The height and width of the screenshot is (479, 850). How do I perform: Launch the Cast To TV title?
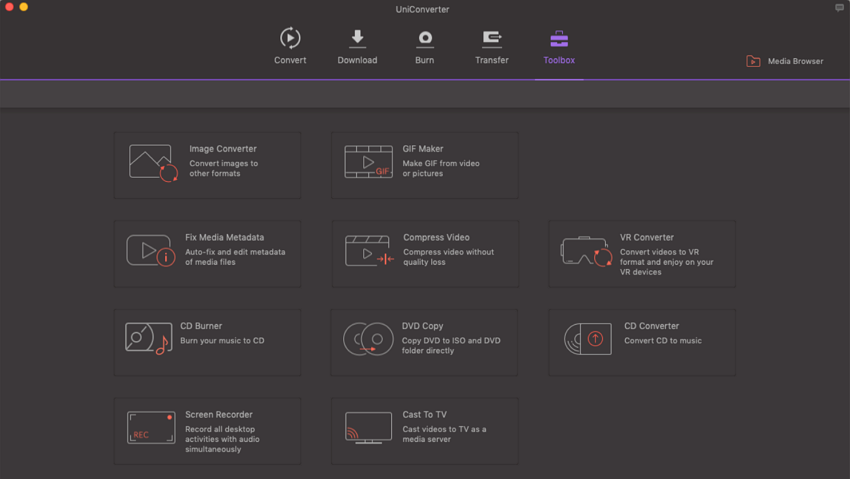click(424, 415)
